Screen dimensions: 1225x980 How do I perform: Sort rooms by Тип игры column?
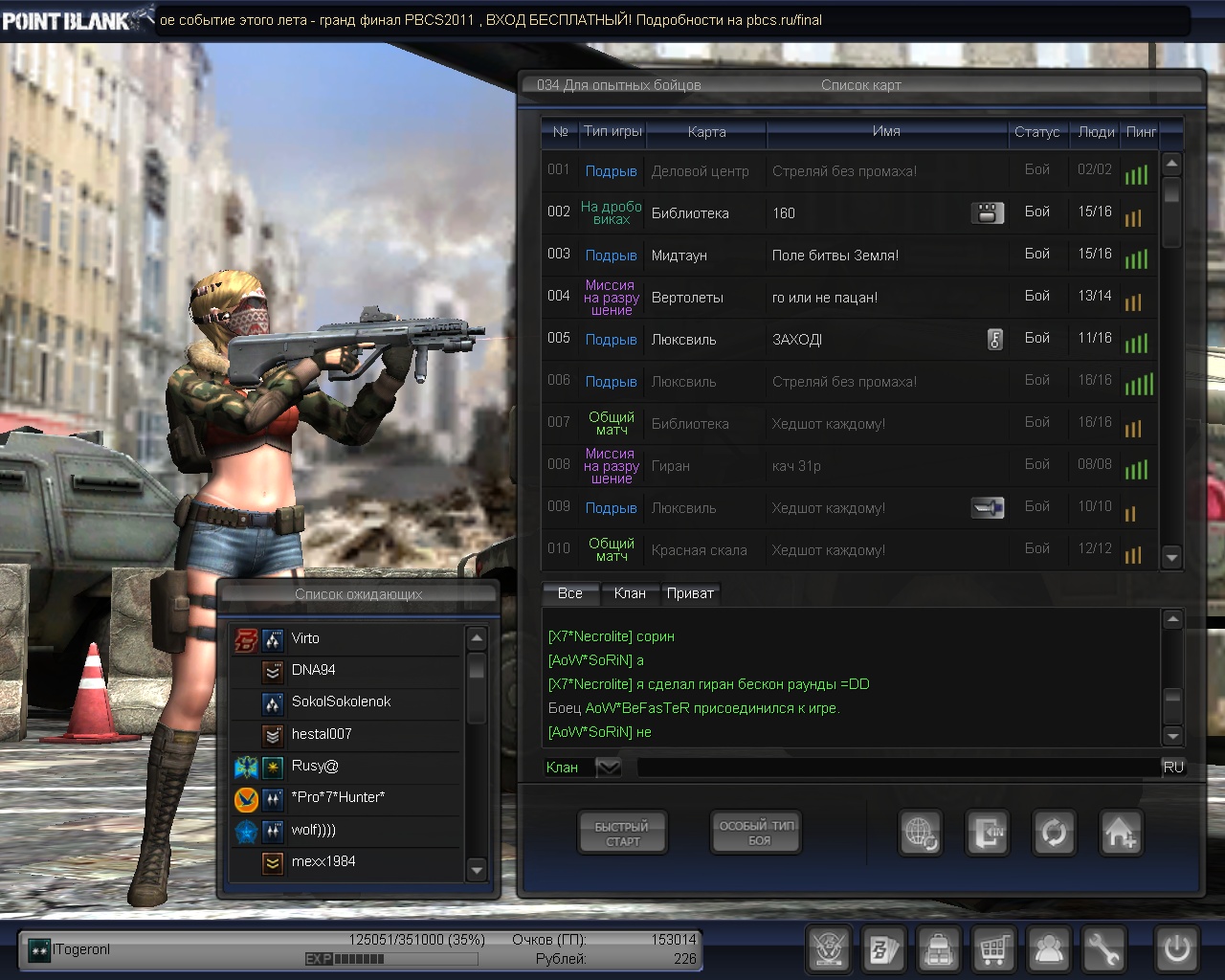coord(613,131)
